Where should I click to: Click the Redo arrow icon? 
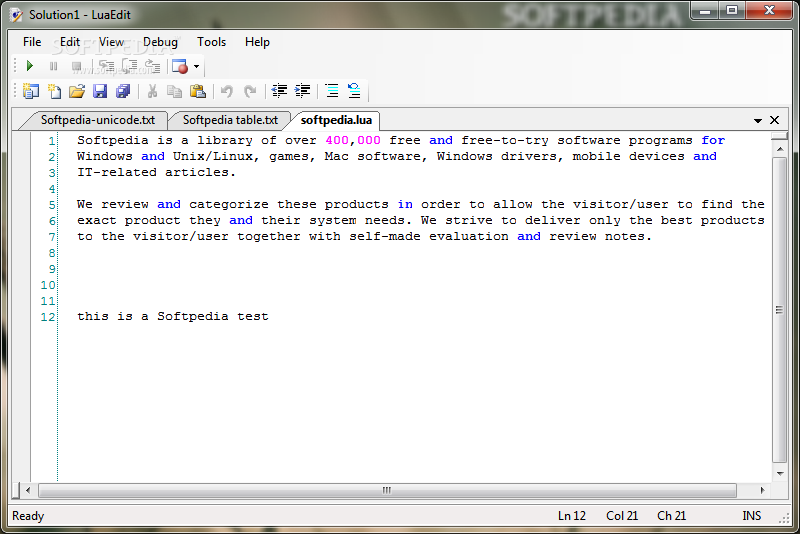click(x=250, y=91)
